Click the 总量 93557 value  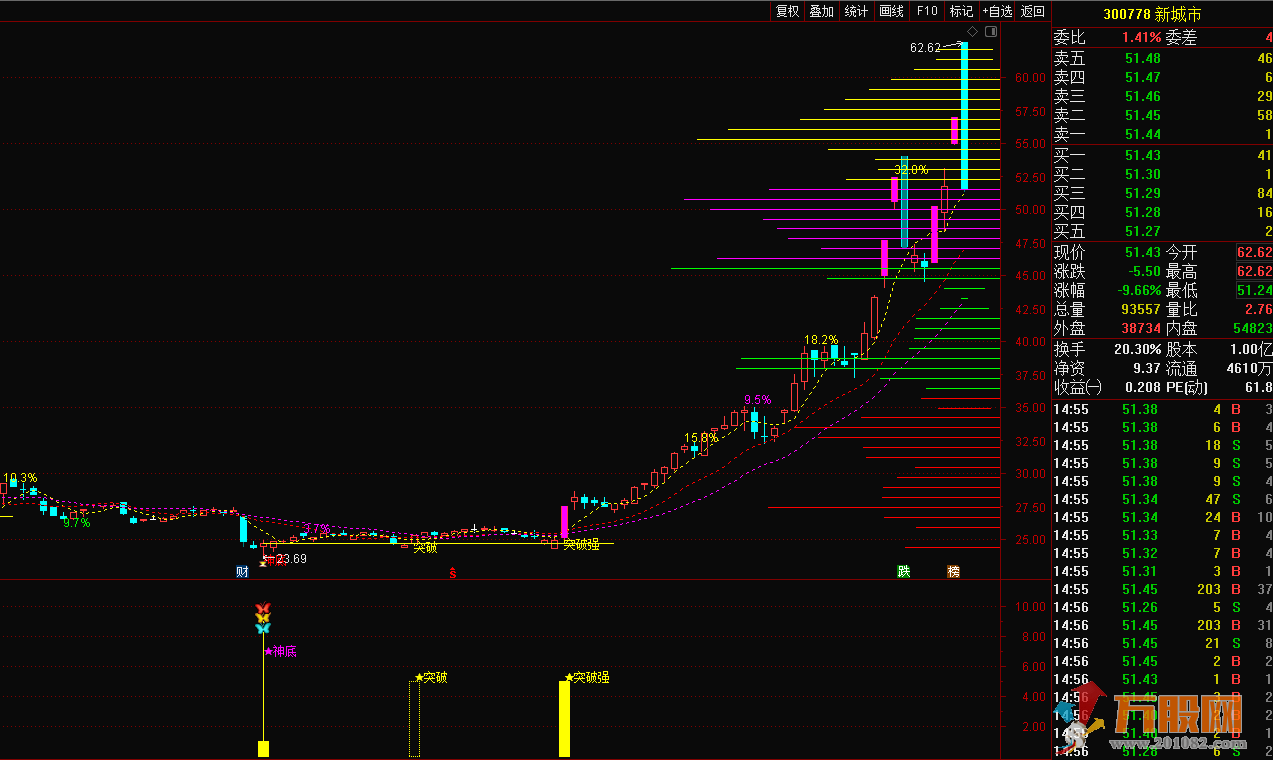tap(1141, 310)
